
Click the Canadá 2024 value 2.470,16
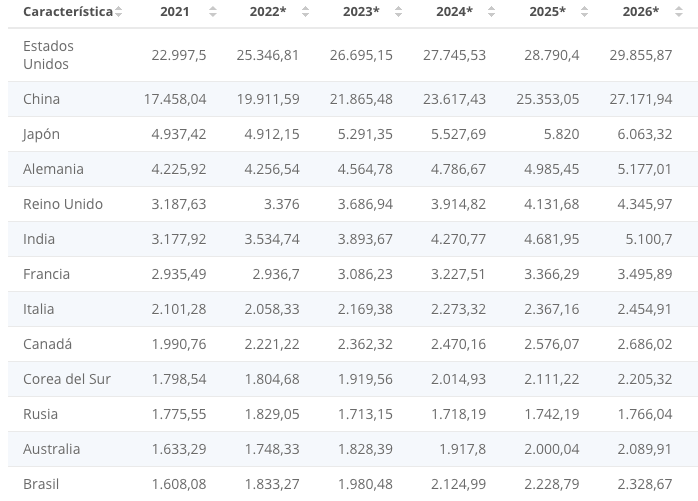[459, 344]
